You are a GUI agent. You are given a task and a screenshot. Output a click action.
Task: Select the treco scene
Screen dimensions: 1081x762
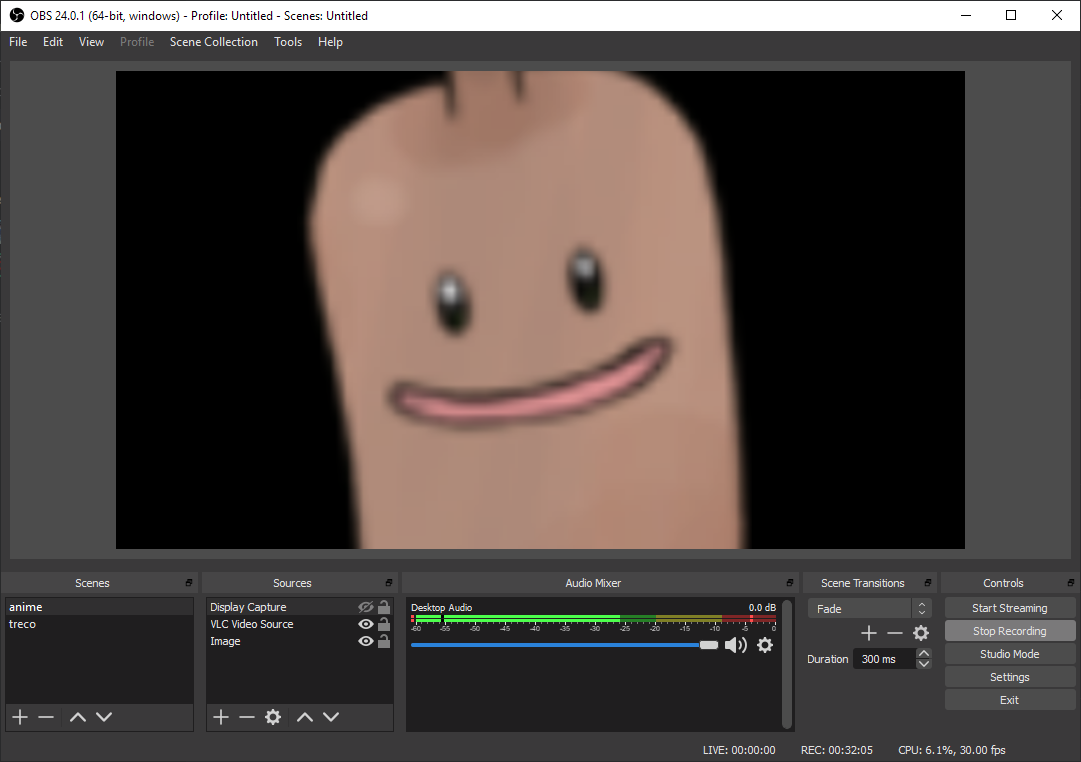click(x=99, y=624)
